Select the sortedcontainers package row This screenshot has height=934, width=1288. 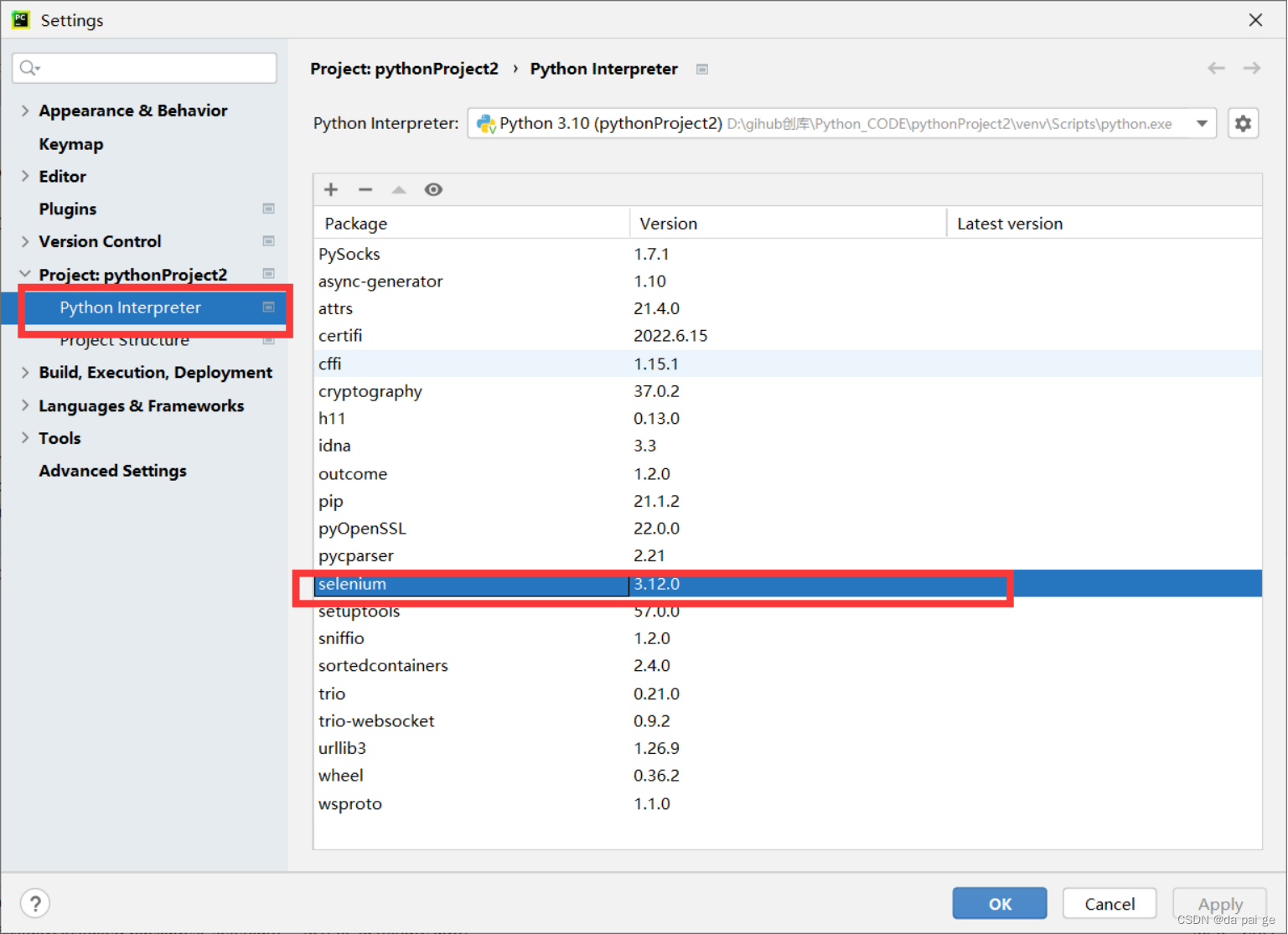coord(788,666)
